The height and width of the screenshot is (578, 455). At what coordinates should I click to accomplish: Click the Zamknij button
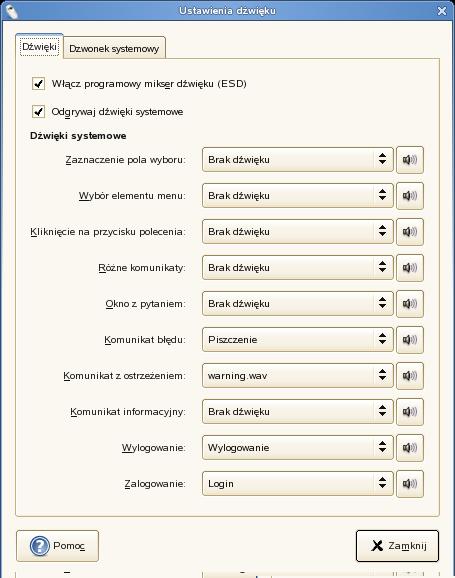point(397,546)
